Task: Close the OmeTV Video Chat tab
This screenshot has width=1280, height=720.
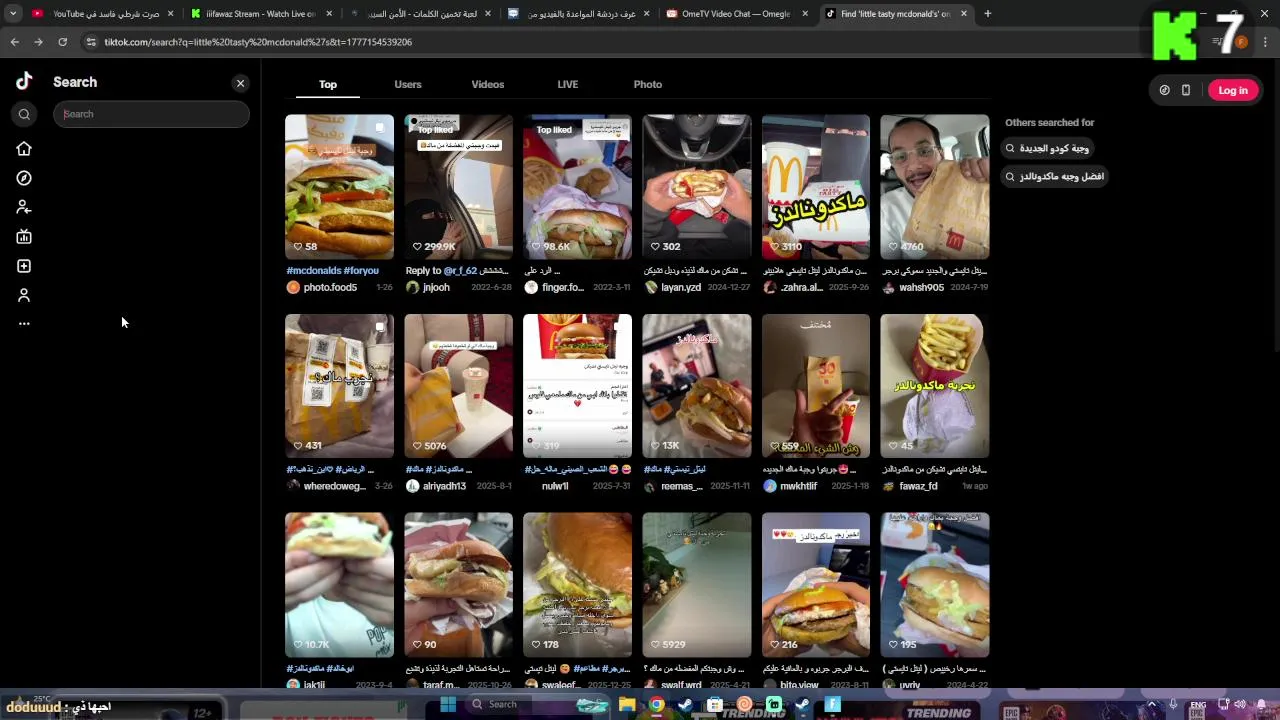Action: 805,14
